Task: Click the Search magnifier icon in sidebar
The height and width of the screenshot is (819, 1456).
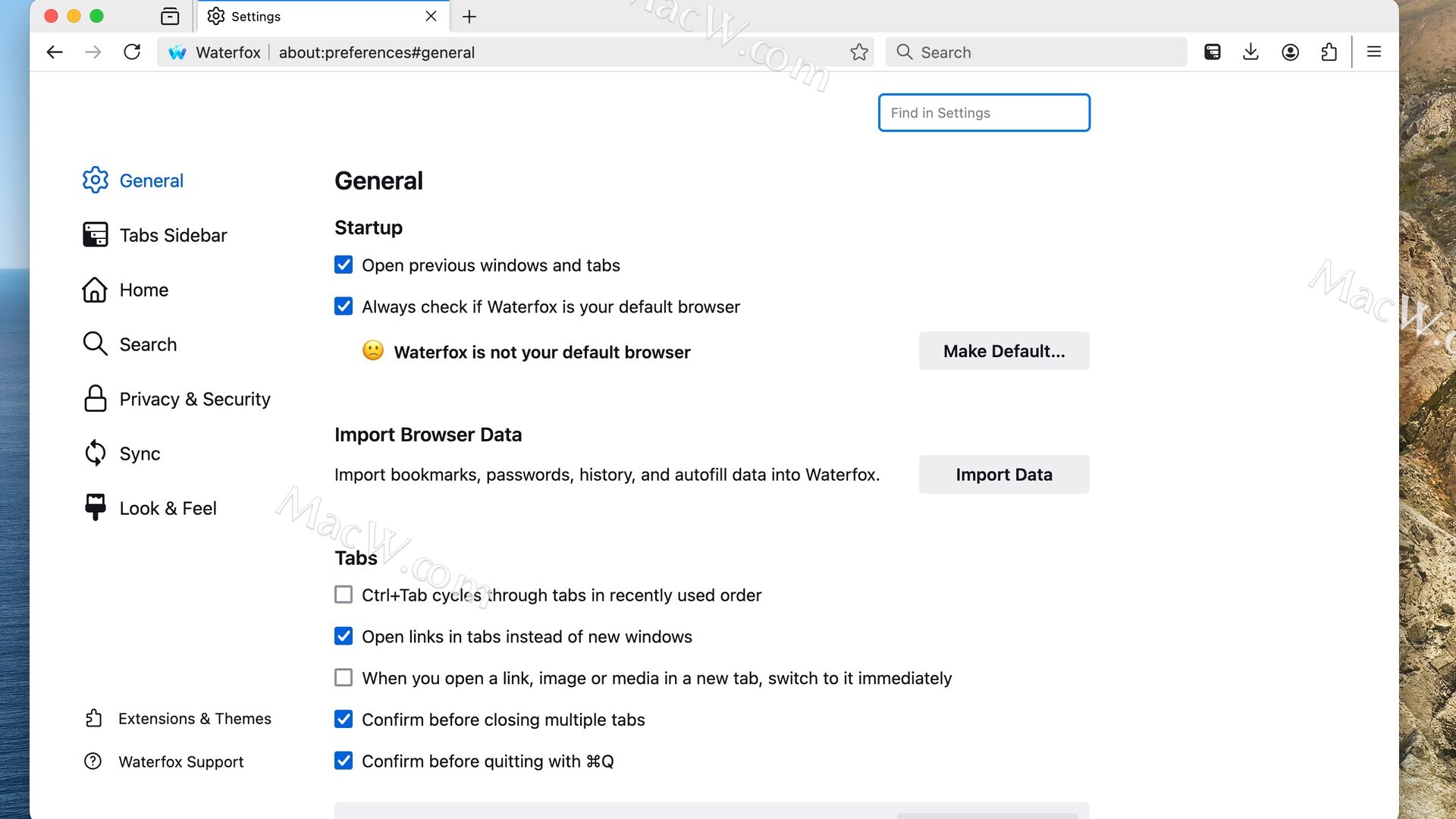Action: (96, 344)
